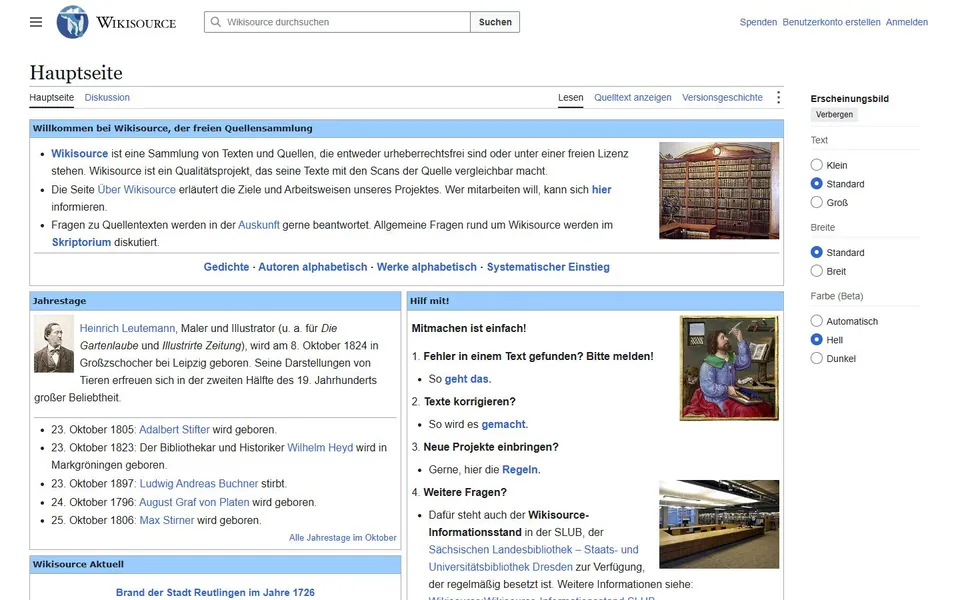Open Systematischer Einstieg link
The image size is (960, 600).
click(548, 267)
